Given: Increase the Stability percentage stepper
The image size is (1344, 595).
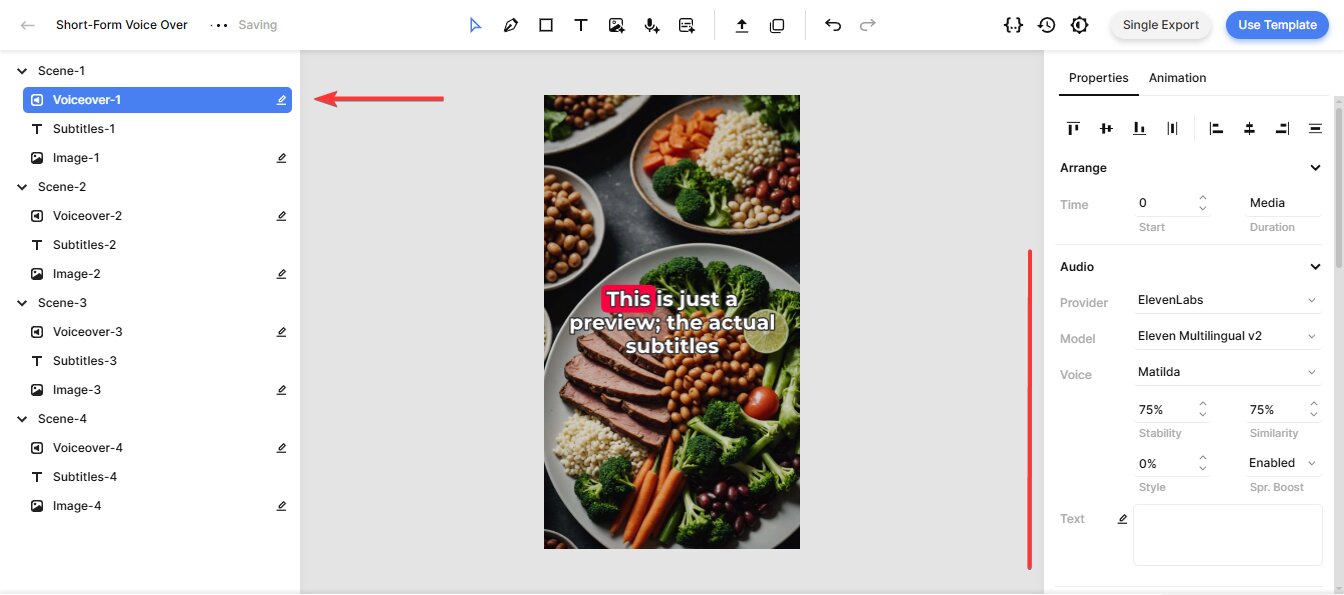Looking at the screenshot, I should pos(1203,404).
